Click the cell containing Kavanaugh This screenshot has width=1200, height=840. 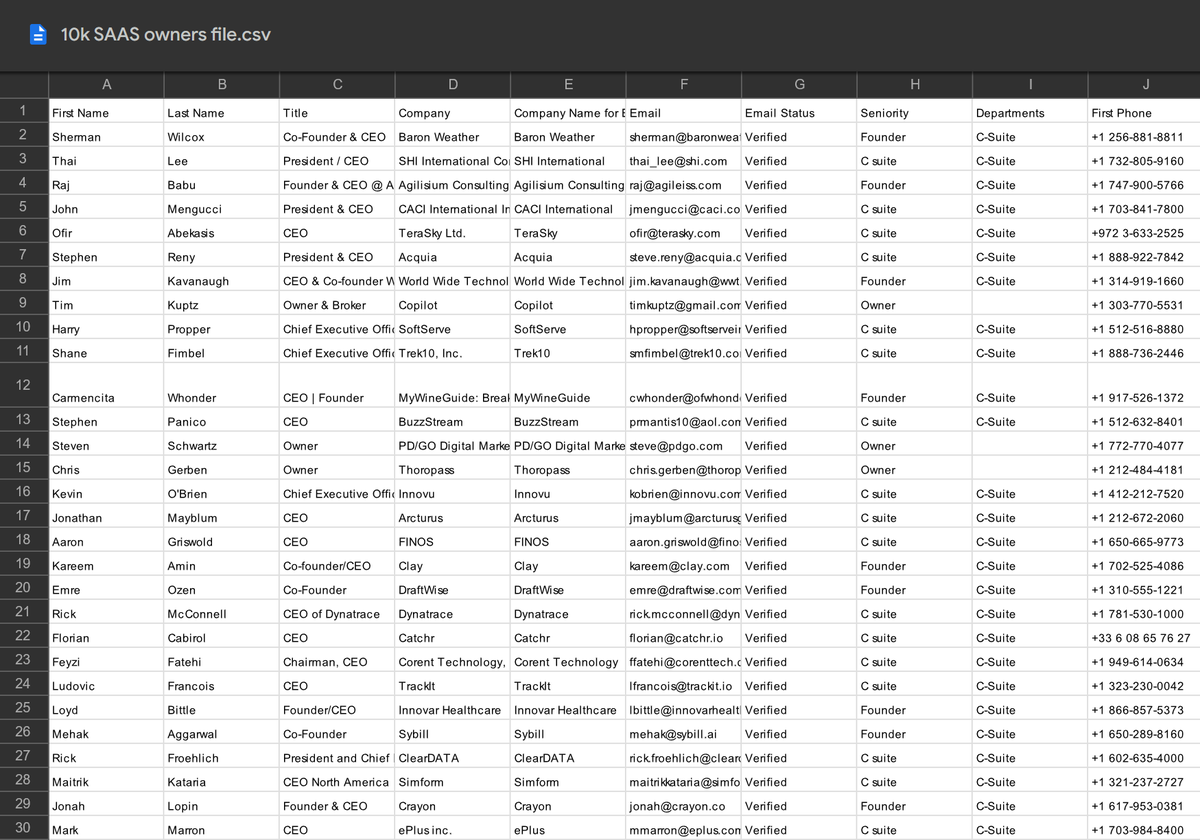click(x=222, y=280)
